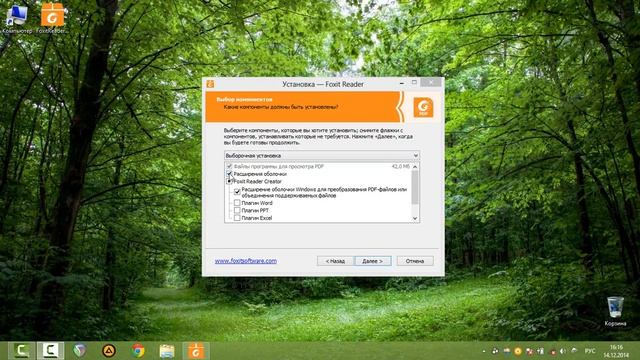The height and width of the screenshot is (360, 640).
Task: Open File Explorer from the taskbar
Action: coord(167,351)
